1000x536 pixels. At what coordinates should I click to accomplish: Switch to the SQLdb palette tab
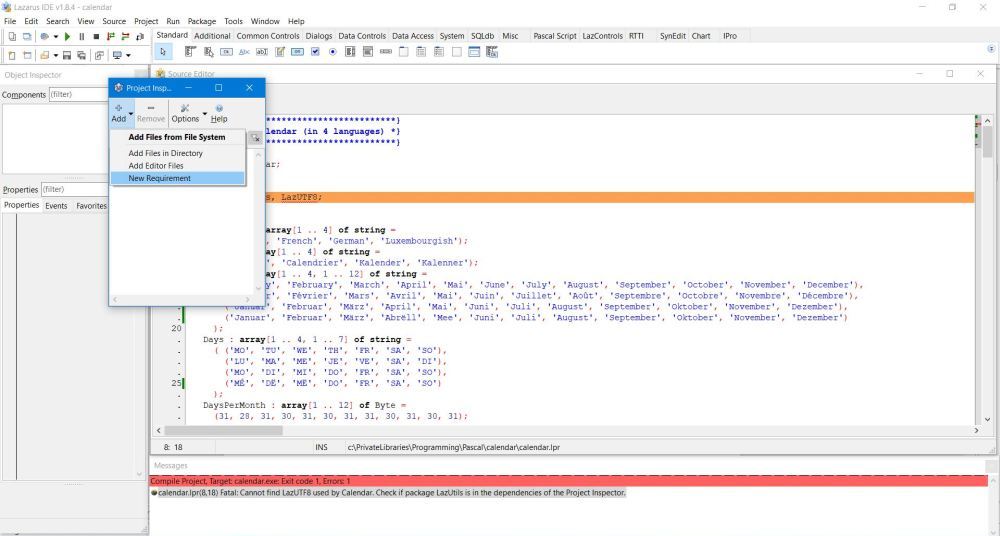click(x=483, y=36)
